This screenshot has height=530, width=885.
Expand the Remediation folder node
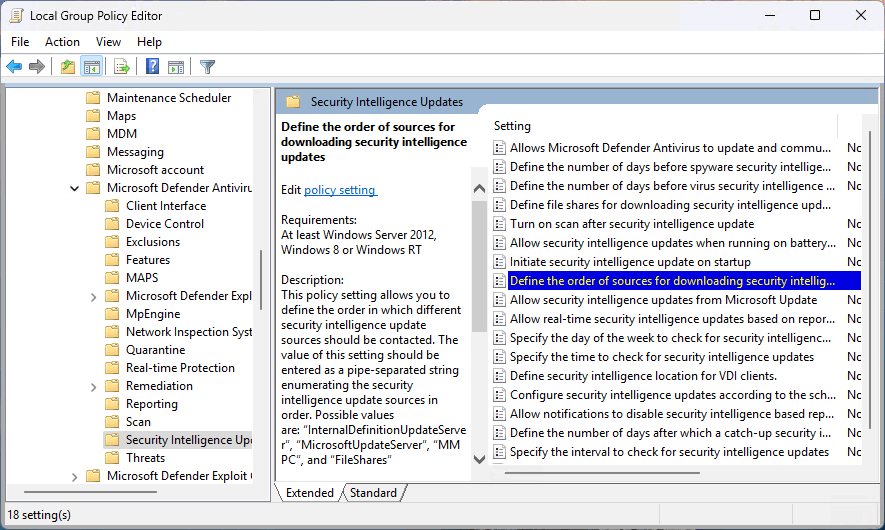(94, 386)
